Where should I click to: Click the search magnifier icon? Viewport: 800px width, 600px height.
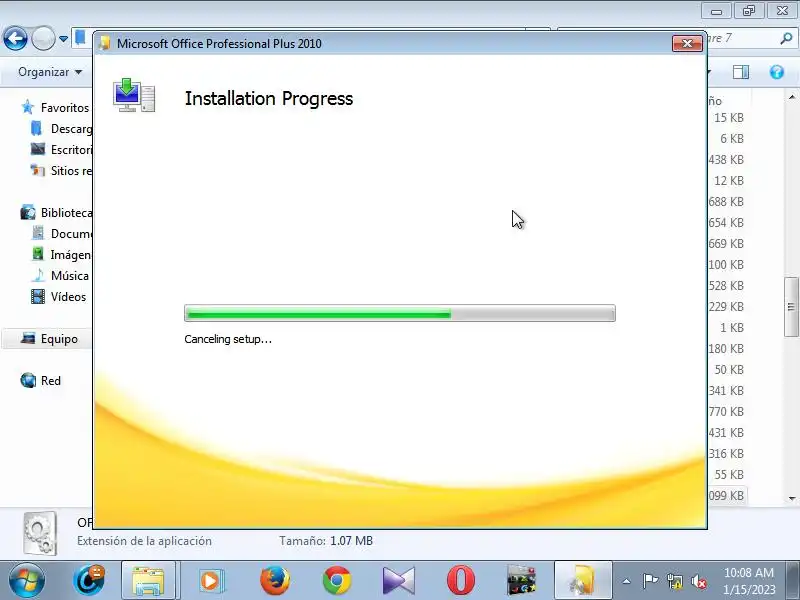tap(786, 38)
